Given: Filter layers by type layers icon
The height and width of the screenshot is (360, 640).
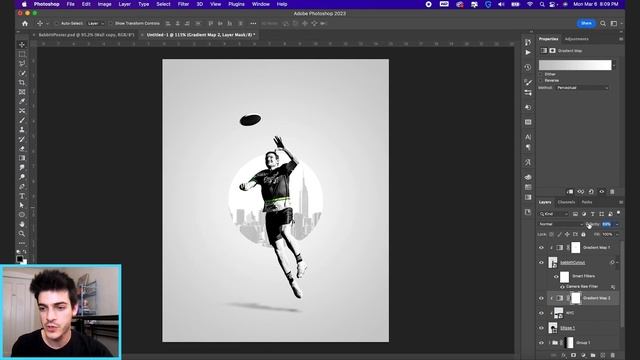Looking at the screenshot, I should point(593,214).
